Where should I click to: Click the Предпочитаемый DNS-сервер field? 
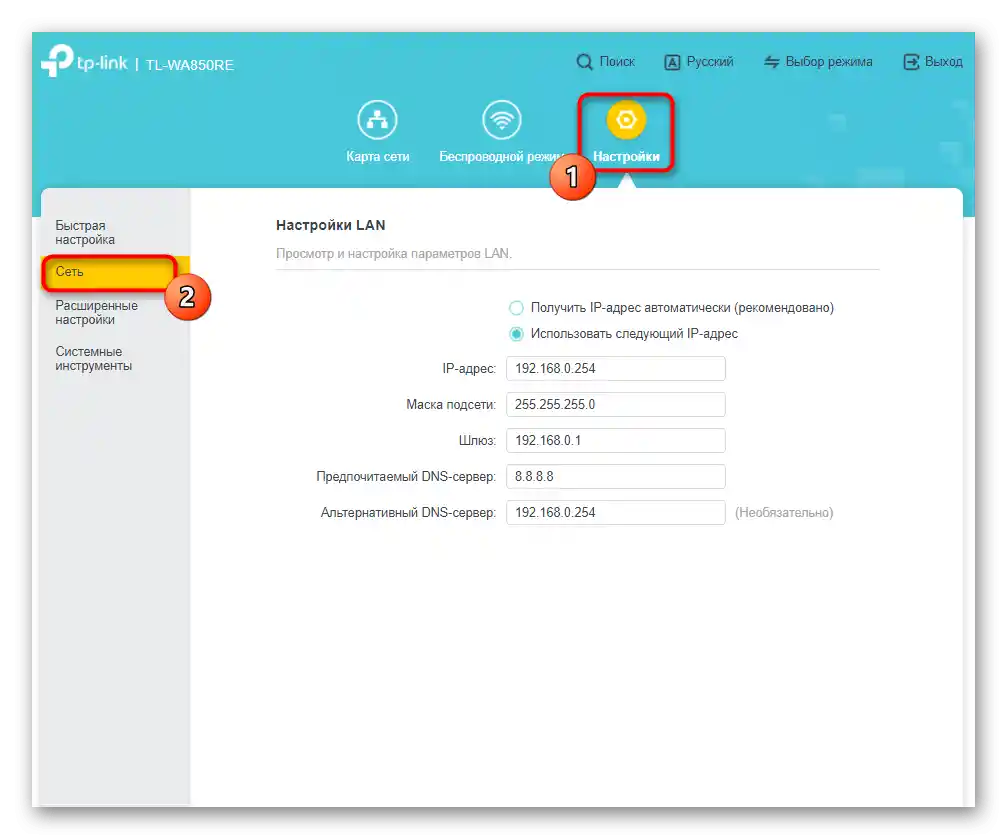pos(616,477)
